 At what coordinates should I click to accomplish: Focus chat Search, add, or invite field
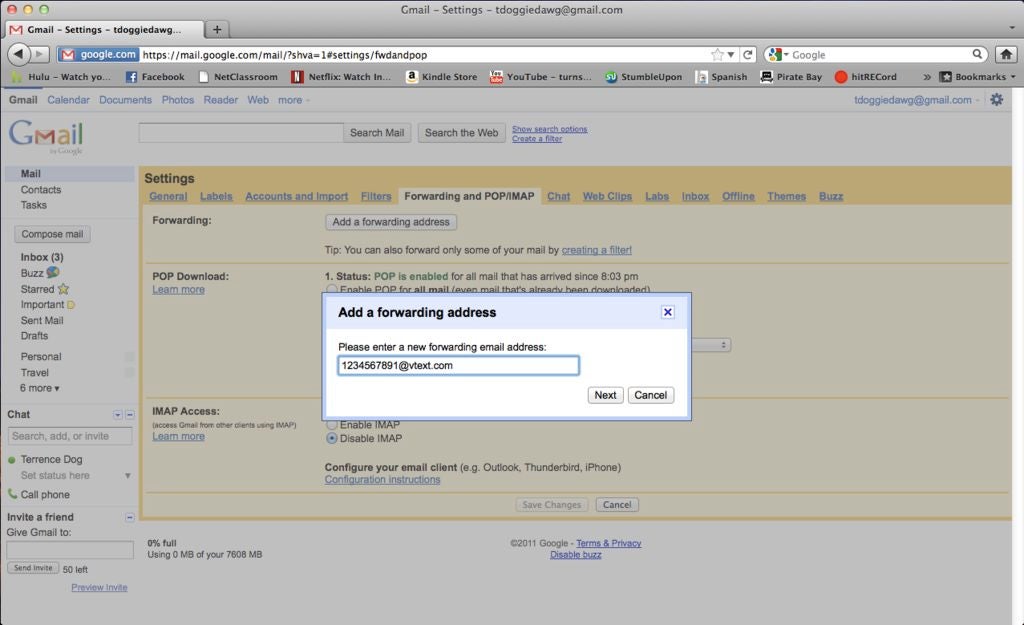[70, 436]
